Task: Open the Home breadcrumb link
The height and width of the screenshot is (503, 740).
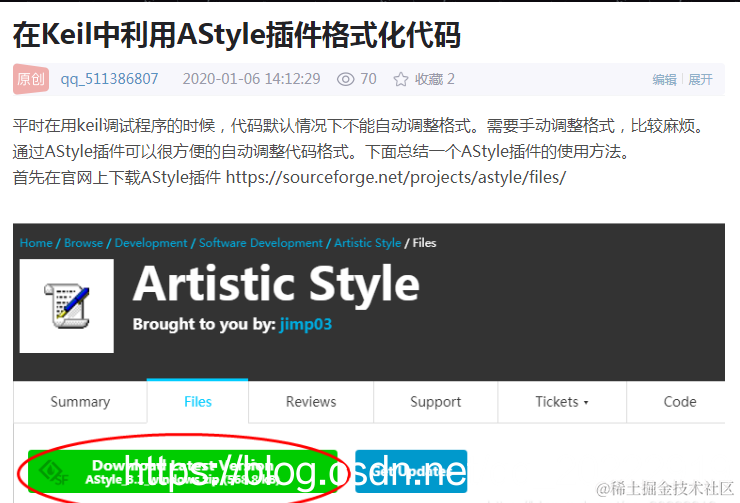Action: pos(36,243)
